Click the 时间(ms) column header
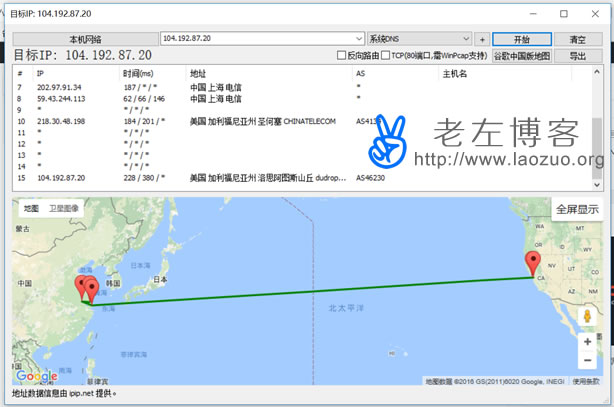 tap(138, 74)
